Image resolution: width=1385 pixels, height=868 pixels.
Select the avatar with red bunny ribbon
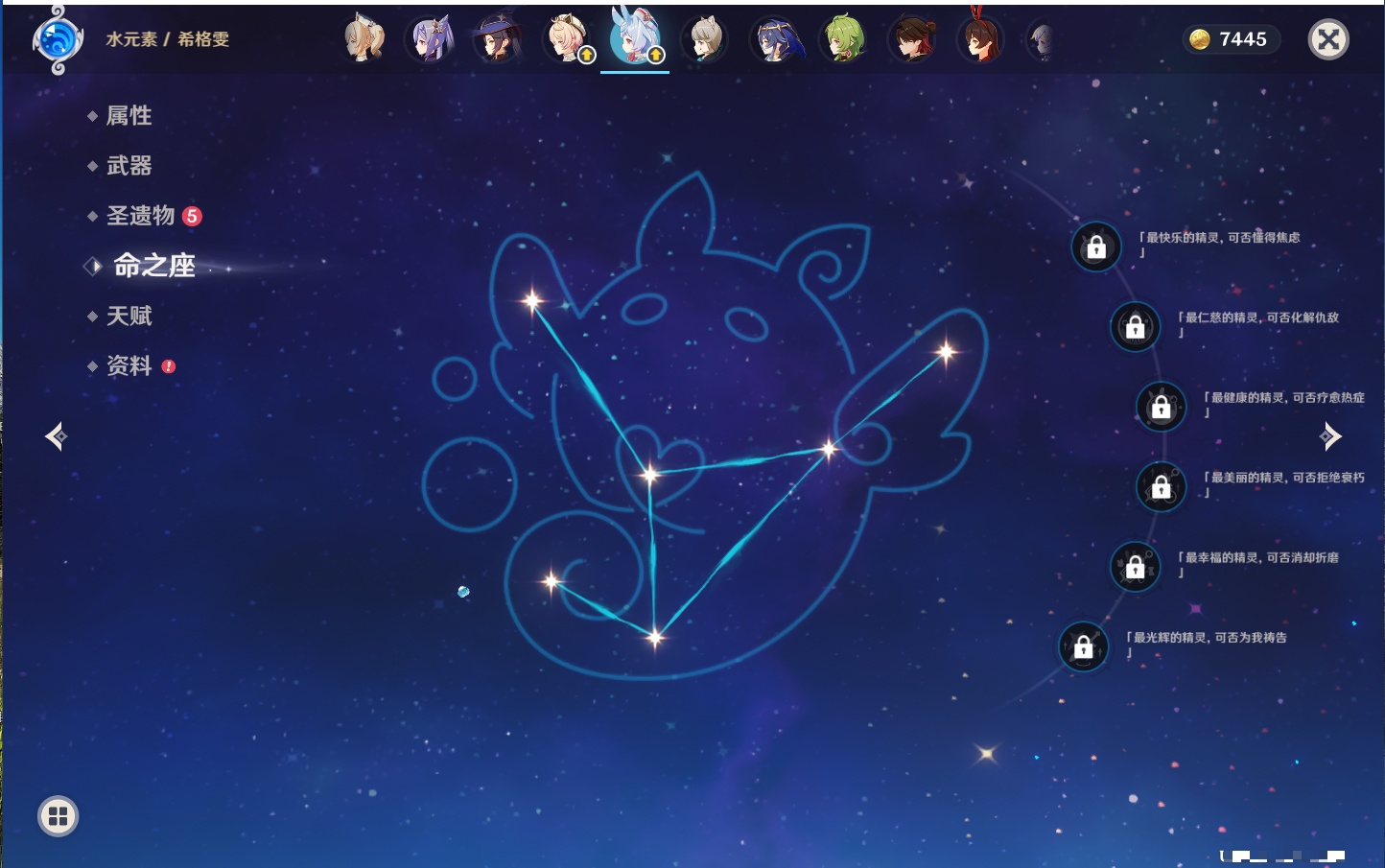tap(980, 38)
